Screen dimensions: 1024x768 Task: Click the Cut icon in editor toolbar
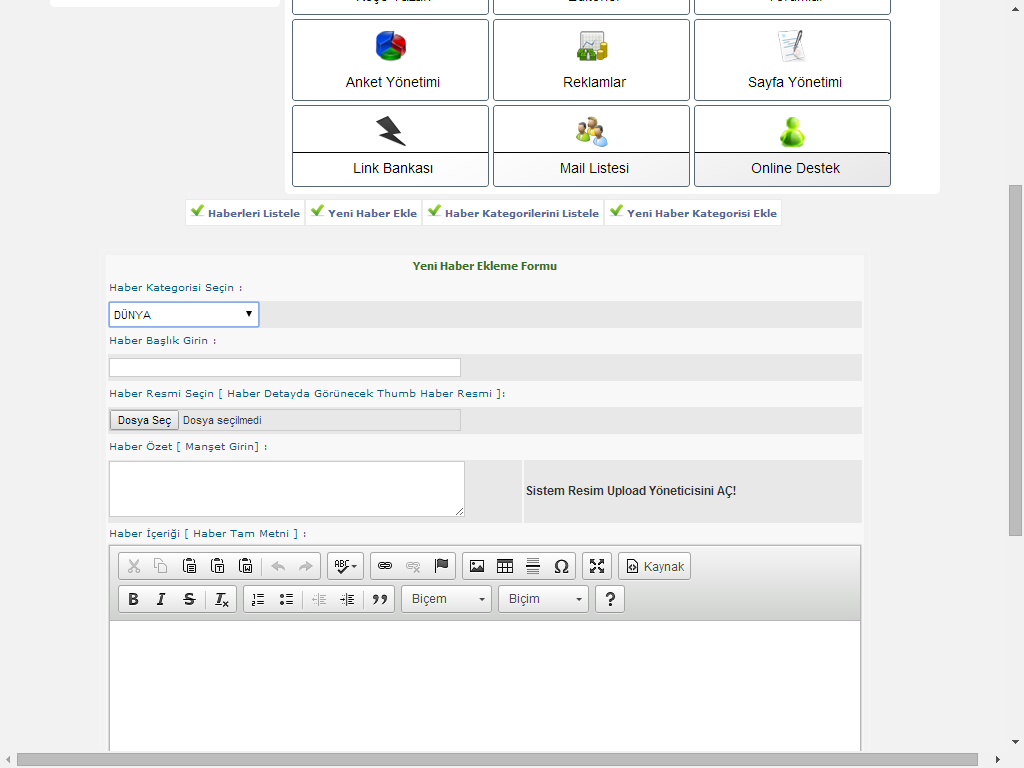tap(134, 566)
